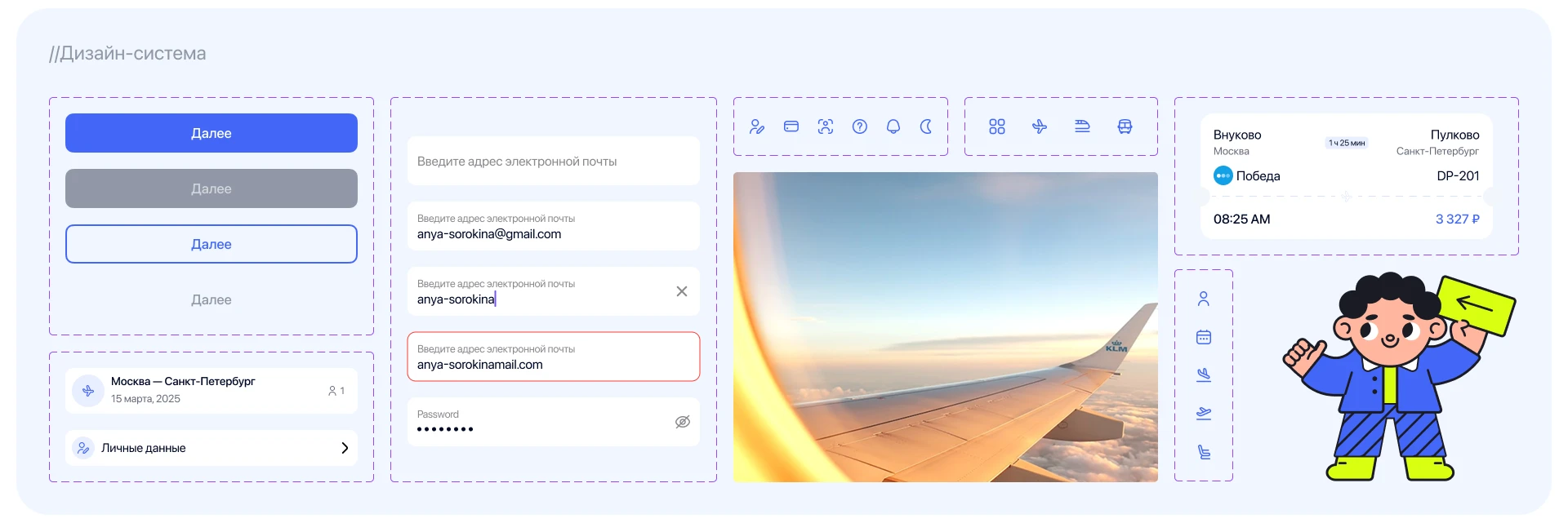The width and height of the screenshot is (1568, 523).
Task: Click the edit profile user icon
Action: click(757, 126)
